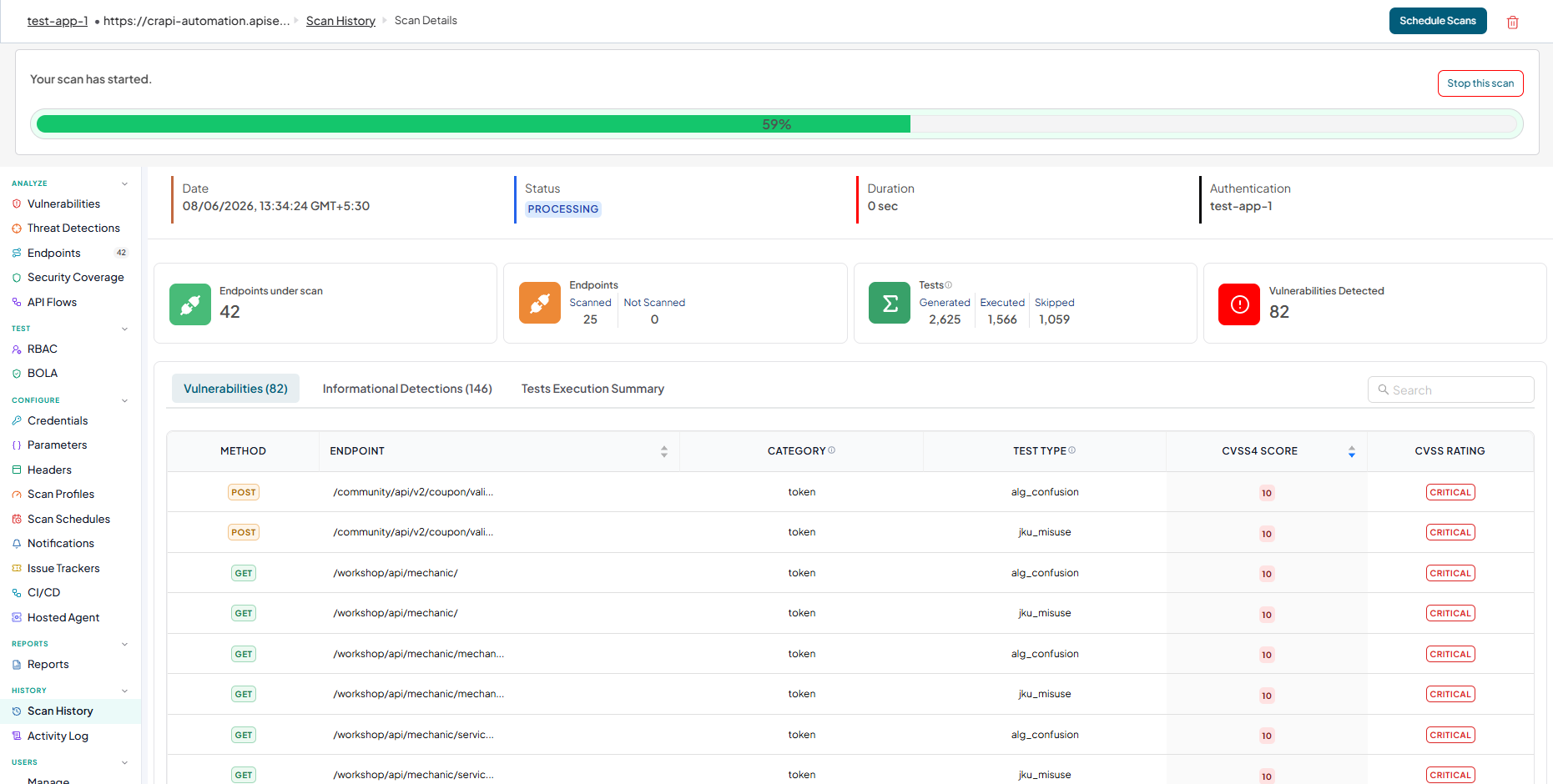Viewport: 1553px width, 784px height.
Task: Collapse the HISTORY sidebar section
Action: (124, 691)
